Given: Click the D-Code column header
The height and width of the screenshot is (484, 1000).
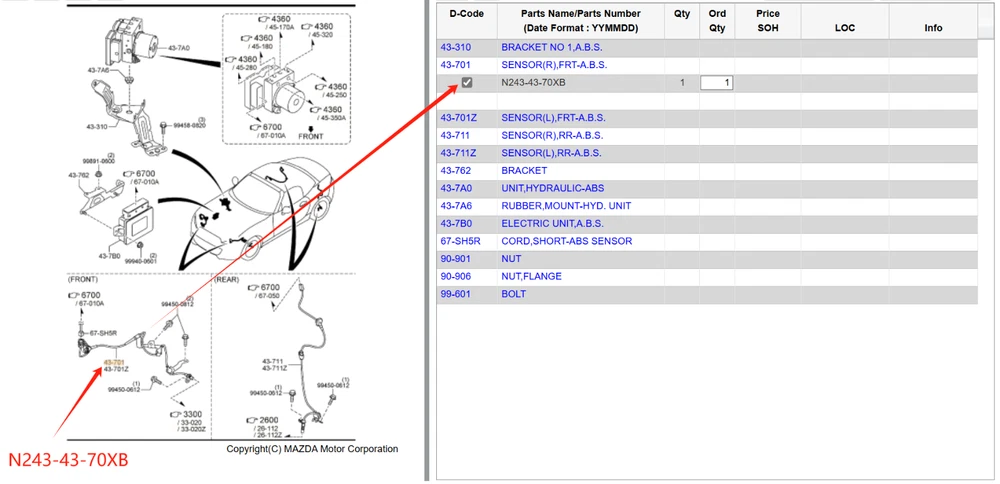Looking at the screenshot, I should coord(466,14).
